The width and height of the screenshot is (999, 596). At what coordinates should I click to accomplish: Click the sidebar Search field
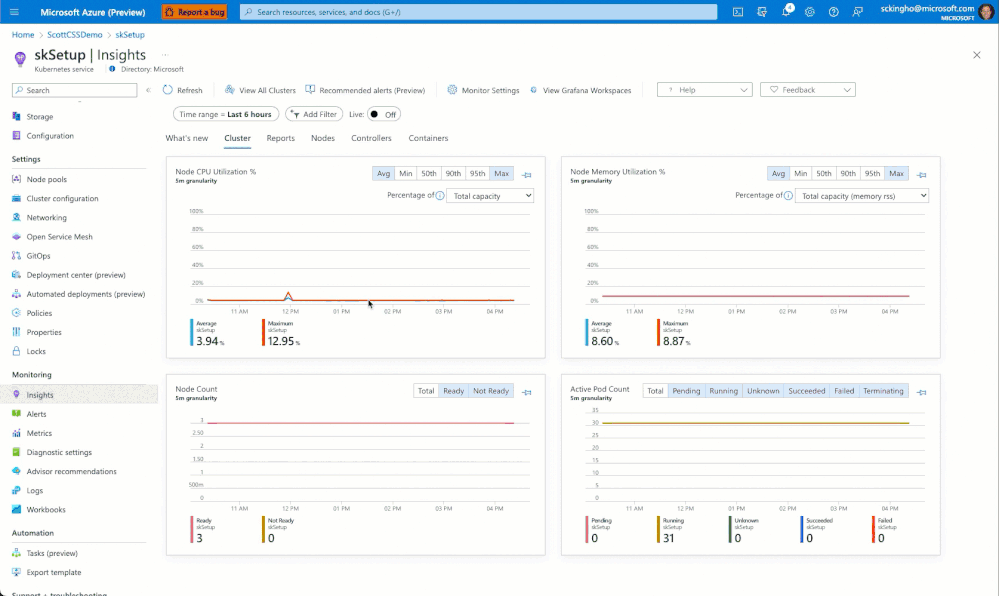click(75, 90)
